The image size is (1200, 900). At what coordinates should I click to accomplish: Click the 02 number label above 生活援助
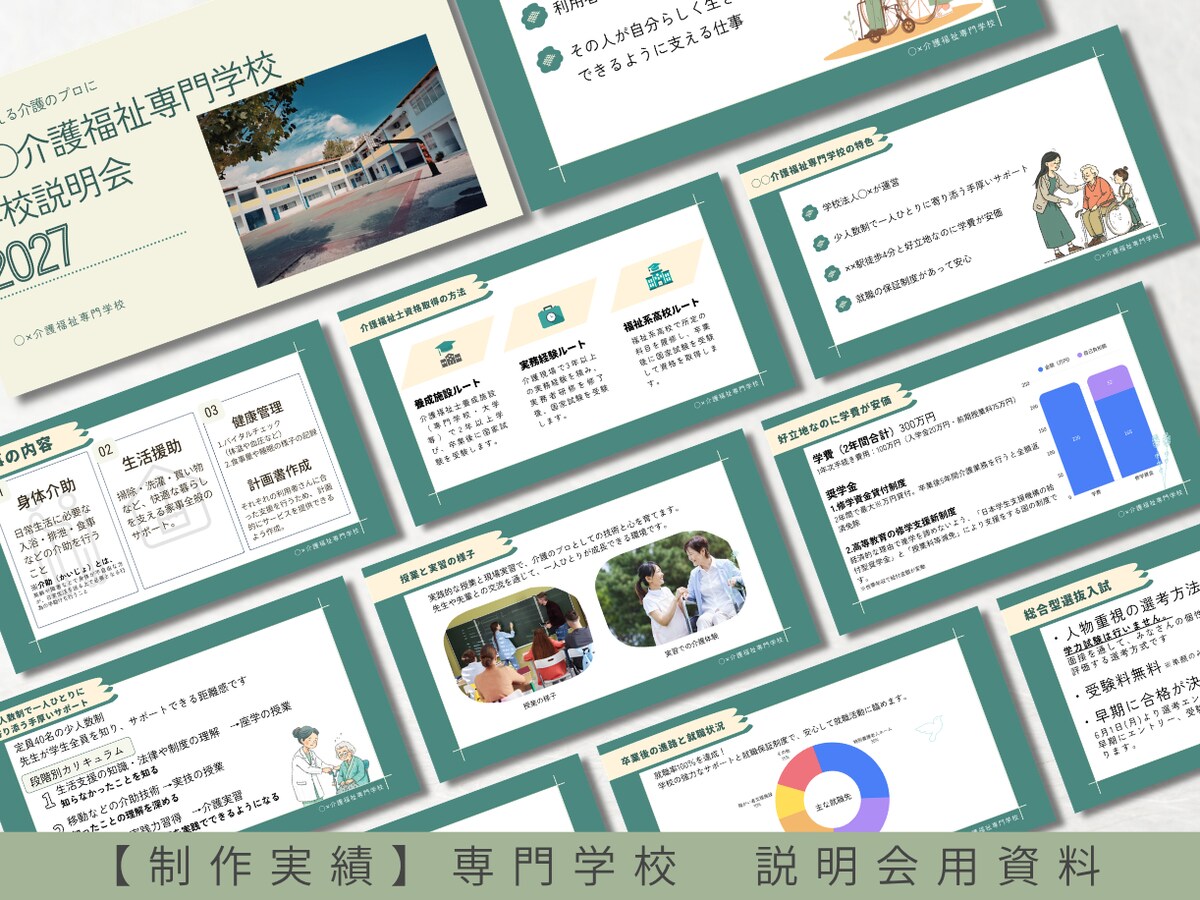pyautogui.click(x=107, y=450)
